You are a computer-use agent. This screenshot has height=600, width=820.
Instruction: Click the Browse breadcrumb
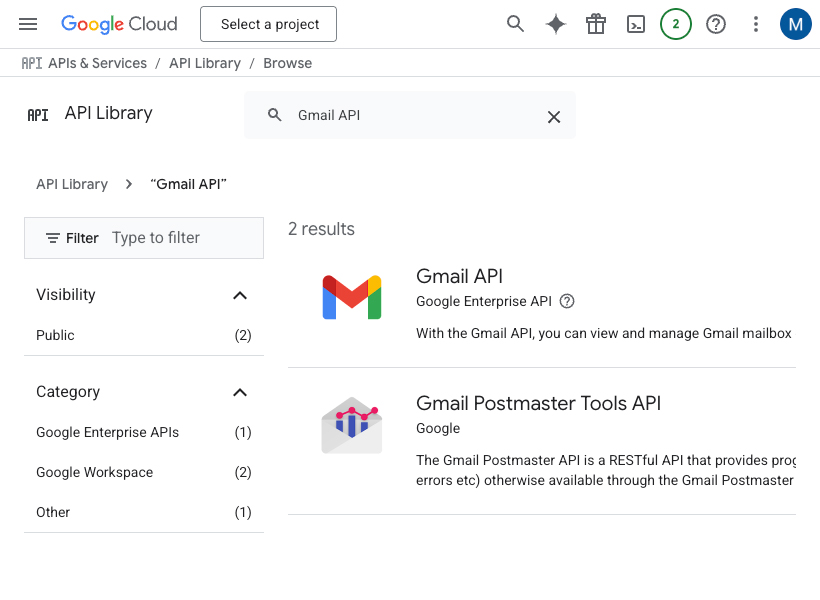coord(288,63)
